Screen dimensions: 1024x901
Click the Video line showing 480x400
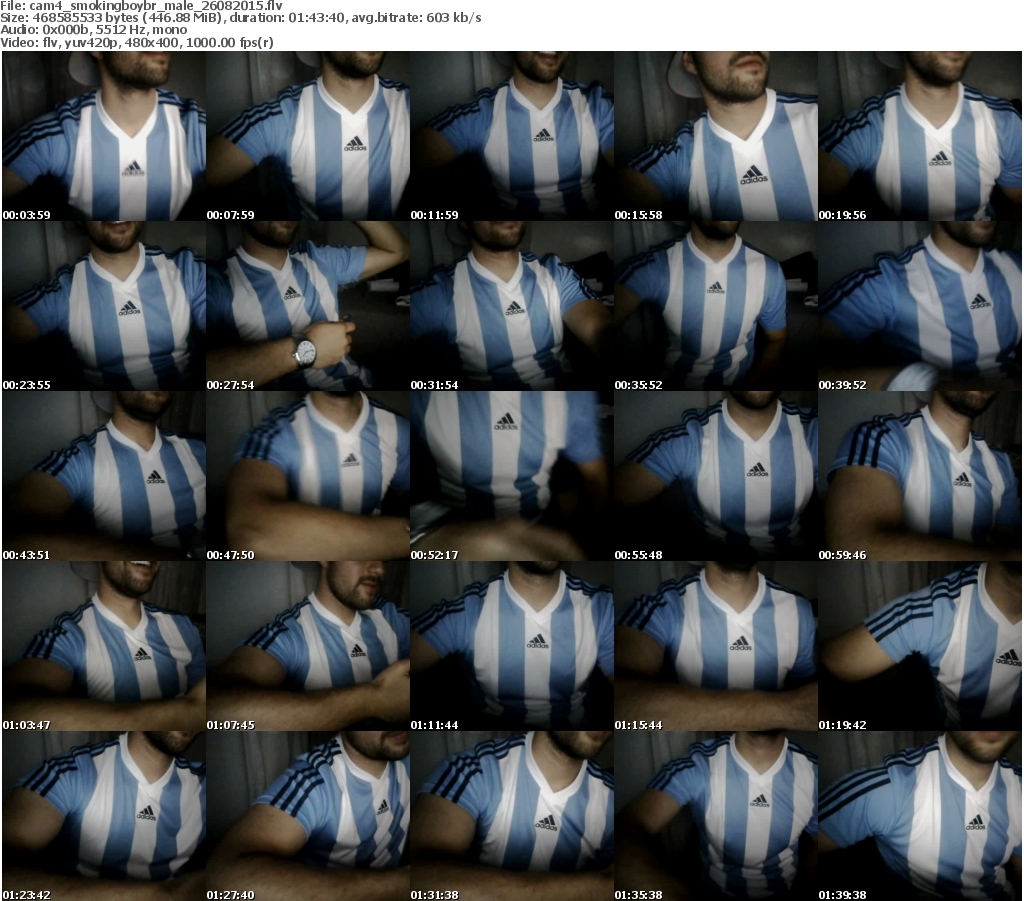pos(137,42)
